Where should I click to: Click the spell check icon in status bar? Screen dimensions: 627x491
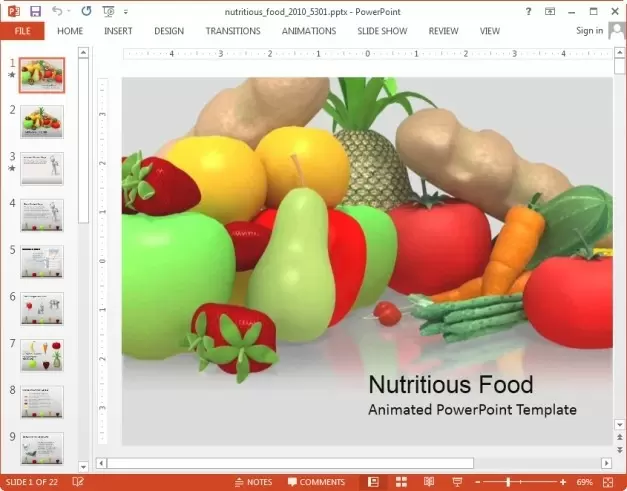[x=78, y=482]
